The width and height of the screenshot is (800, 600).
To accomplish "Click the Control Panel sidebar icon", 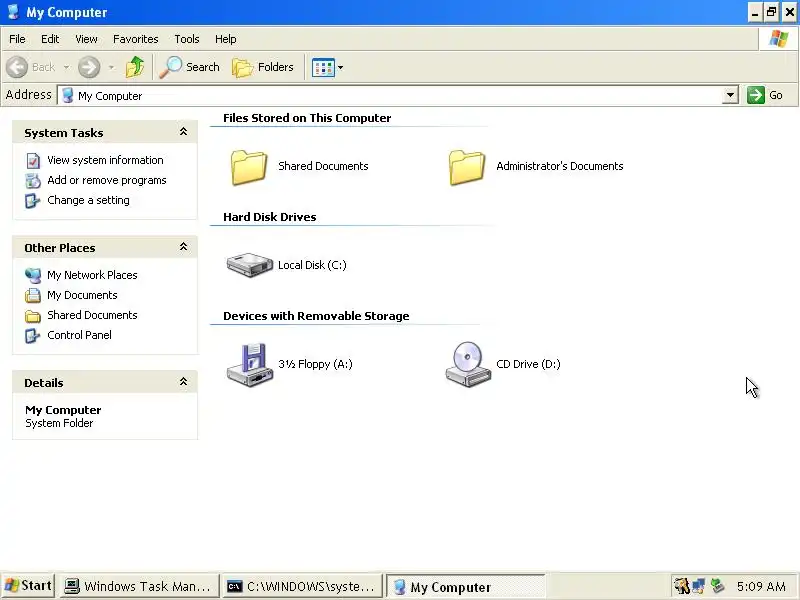I will (x=33, y=335).
